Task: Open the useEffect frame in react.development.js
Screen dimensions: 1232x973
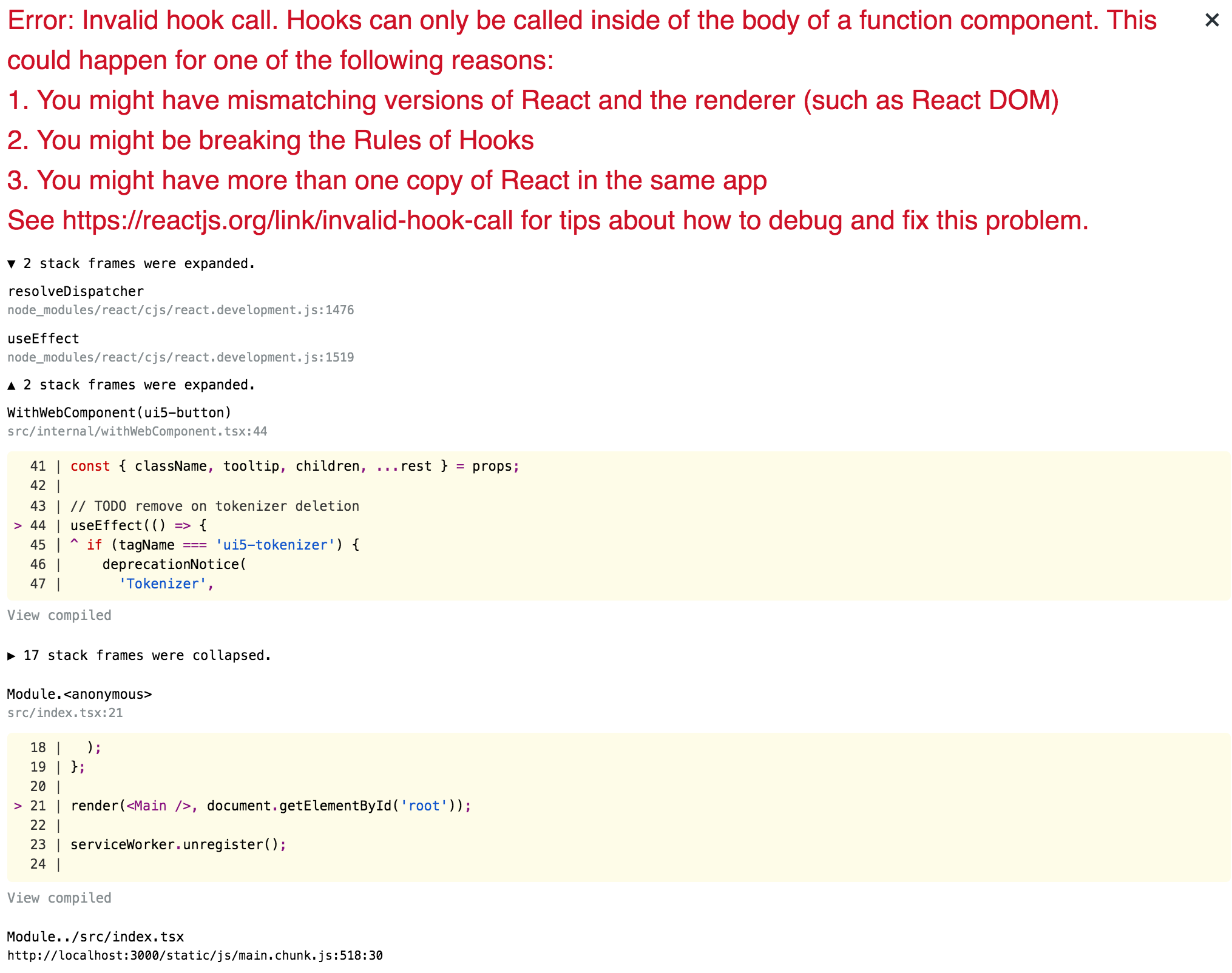Action: pos(43,338)
